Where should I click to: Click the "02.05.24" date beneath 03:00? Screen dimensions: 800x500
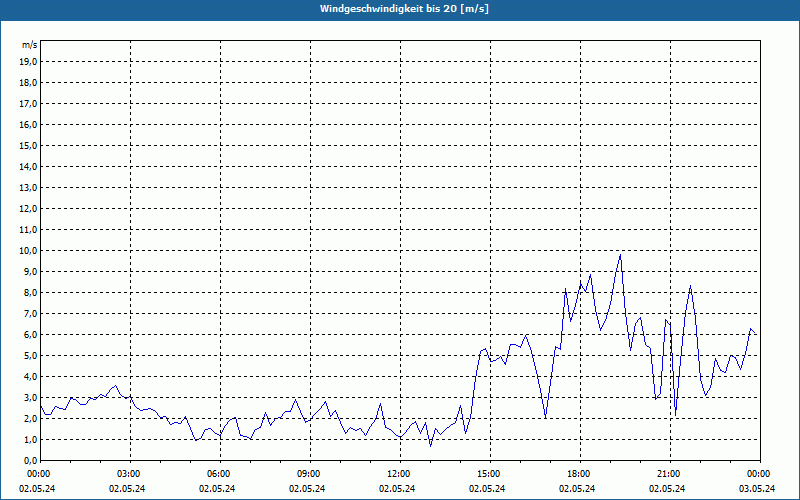tap(127, 488)
